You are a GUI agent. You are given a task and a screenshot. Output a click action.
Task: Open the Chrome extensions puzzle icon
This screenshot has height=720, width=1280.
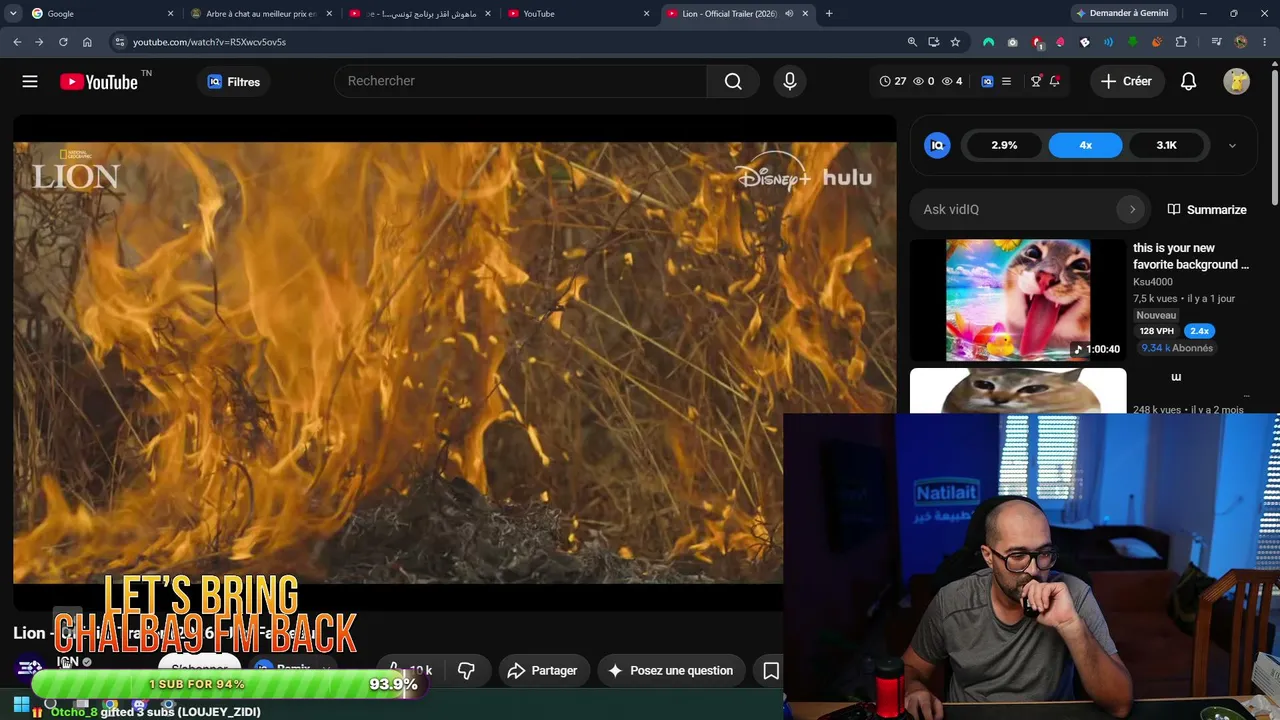pos(1181,42)
